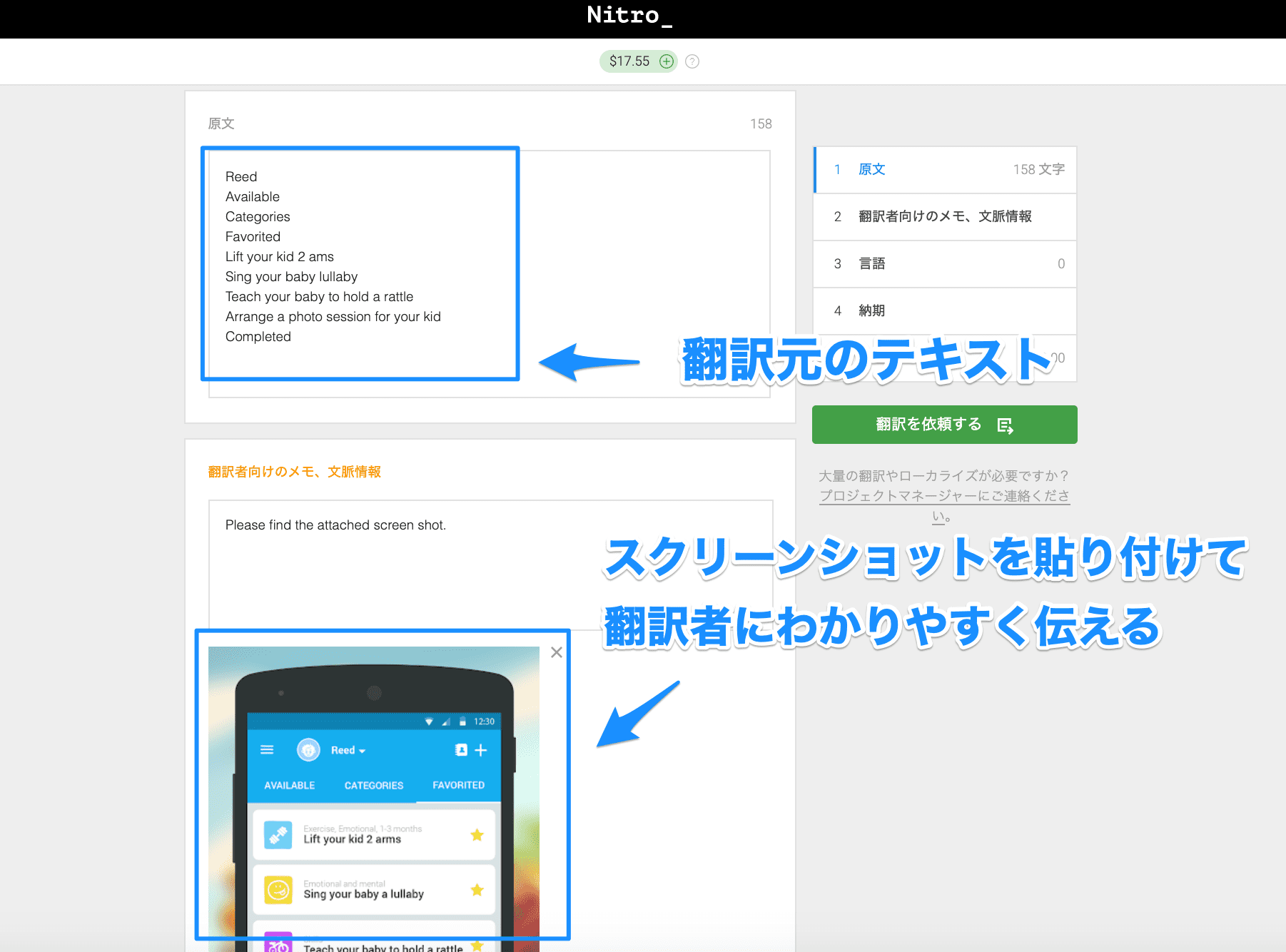Open the help question mark icon
1286x952 pixels.
pyautogui.click(x=692, y=61)
